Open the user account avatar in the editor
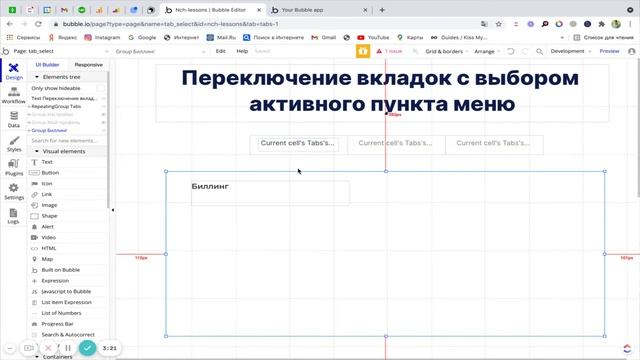The height and width of the screenshot is (360, 640). point(632,51)
